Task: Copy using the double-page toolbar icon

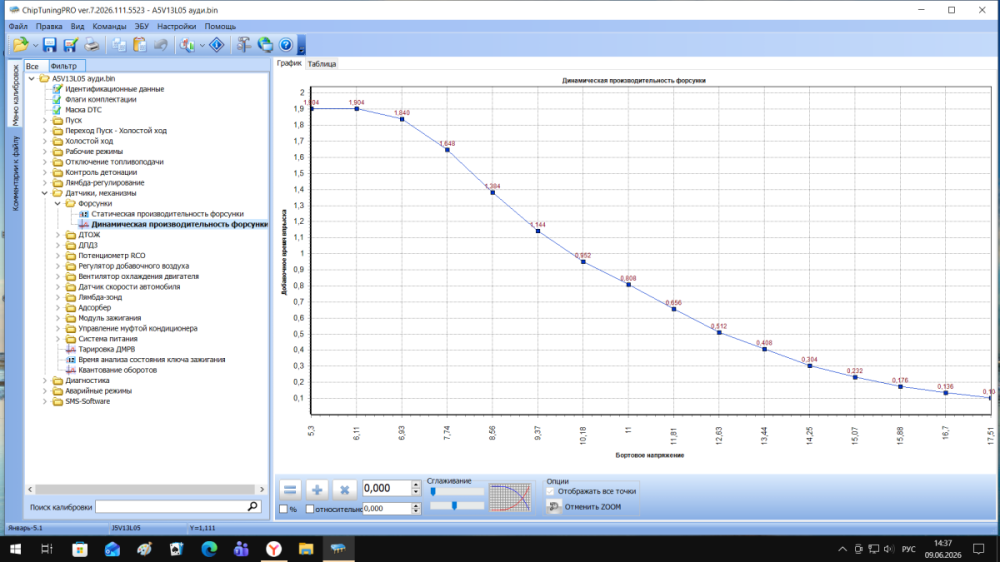Action: pyautogui.click(x=119, y=45)
